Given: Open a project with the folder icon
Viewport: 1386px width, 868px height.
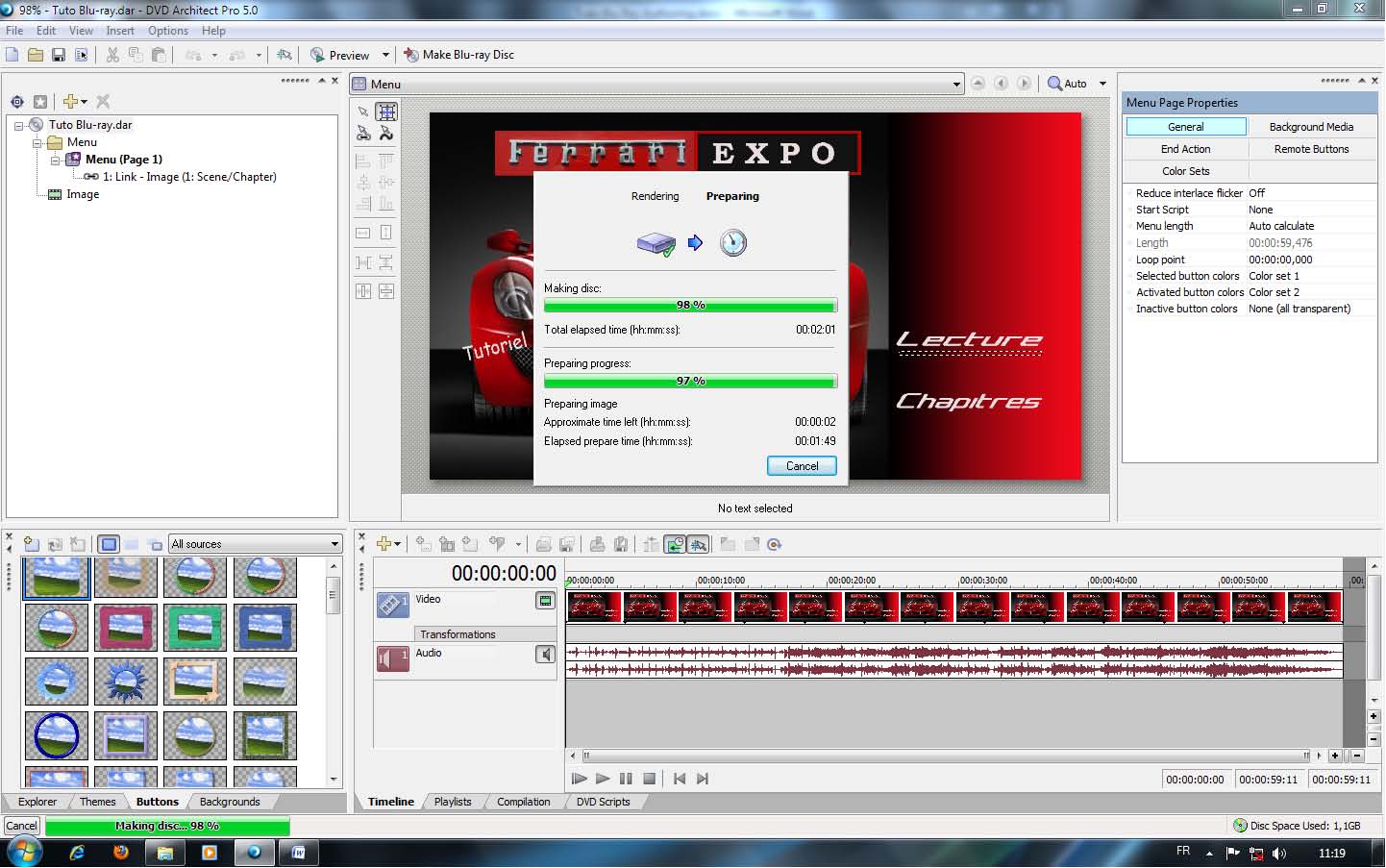Looking at the screenshot, I should 36,55.
